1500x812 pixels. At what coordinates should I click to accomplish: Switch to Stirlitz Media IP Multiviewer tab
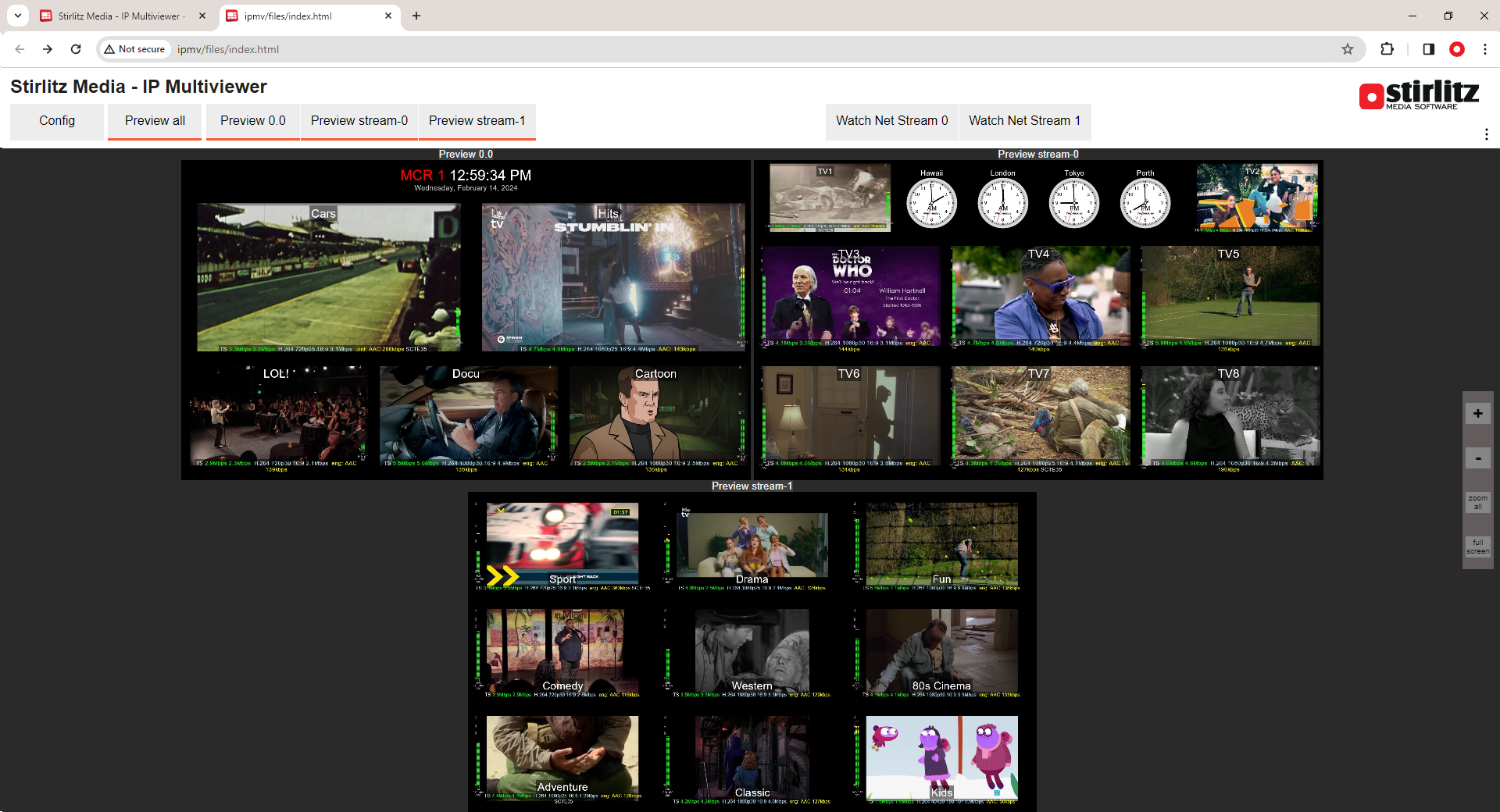(x=123, y=16)
